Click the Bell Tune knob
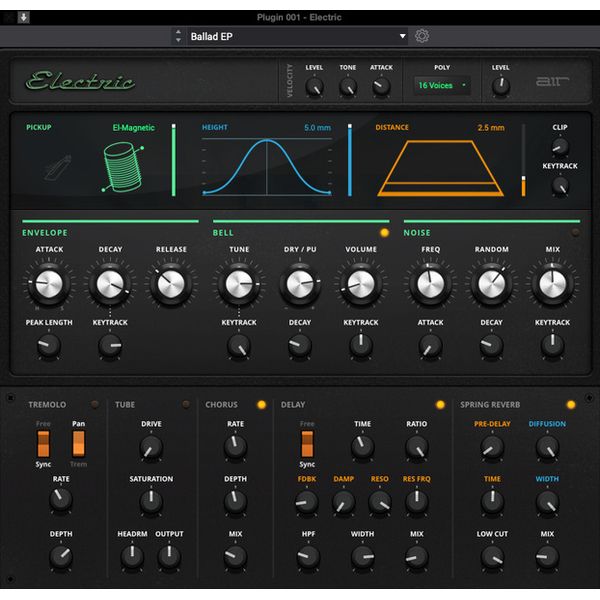The height and width of the screenshot is (600, 600). click(239, 284)
